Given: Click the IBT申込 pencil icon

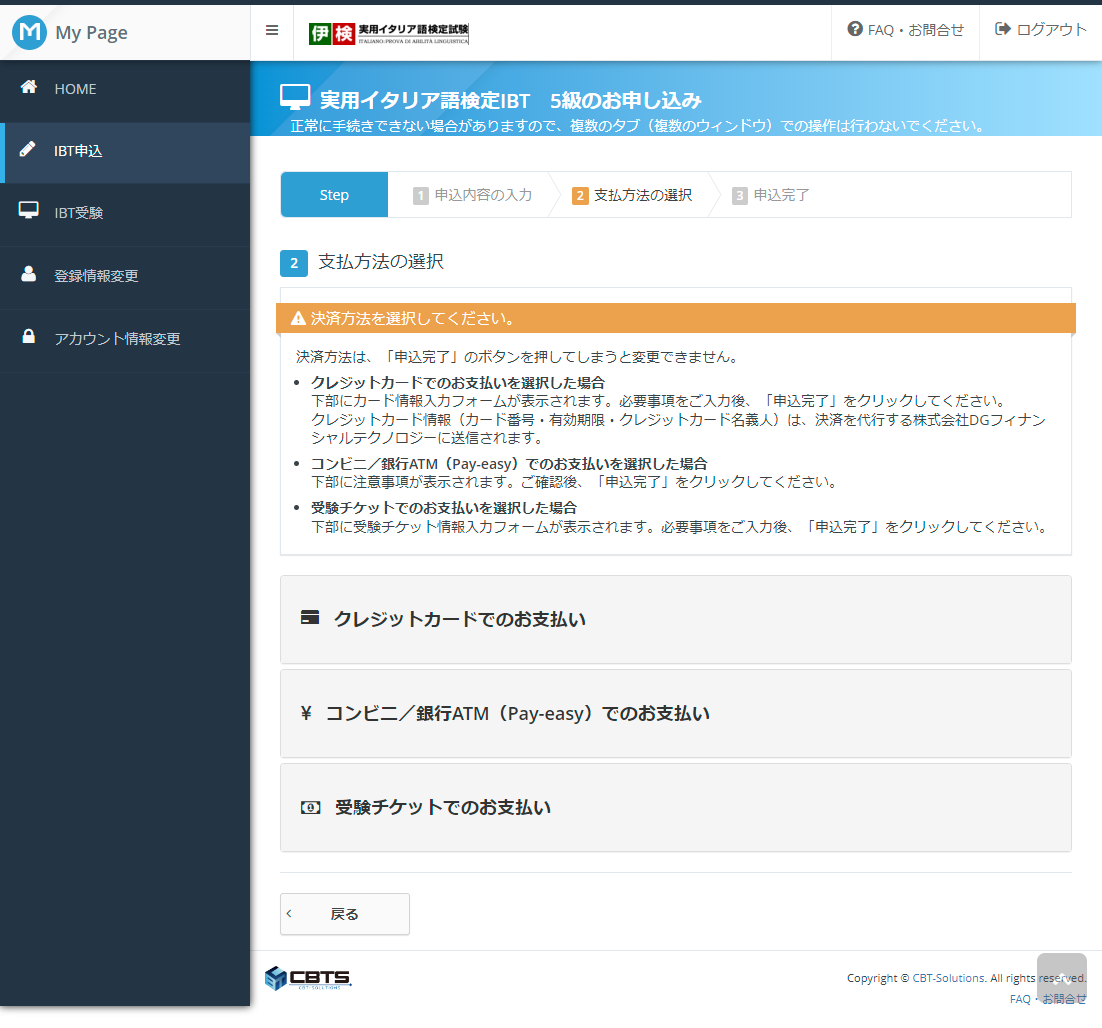Looking at the screenshot, I should [x=27, y=149].
